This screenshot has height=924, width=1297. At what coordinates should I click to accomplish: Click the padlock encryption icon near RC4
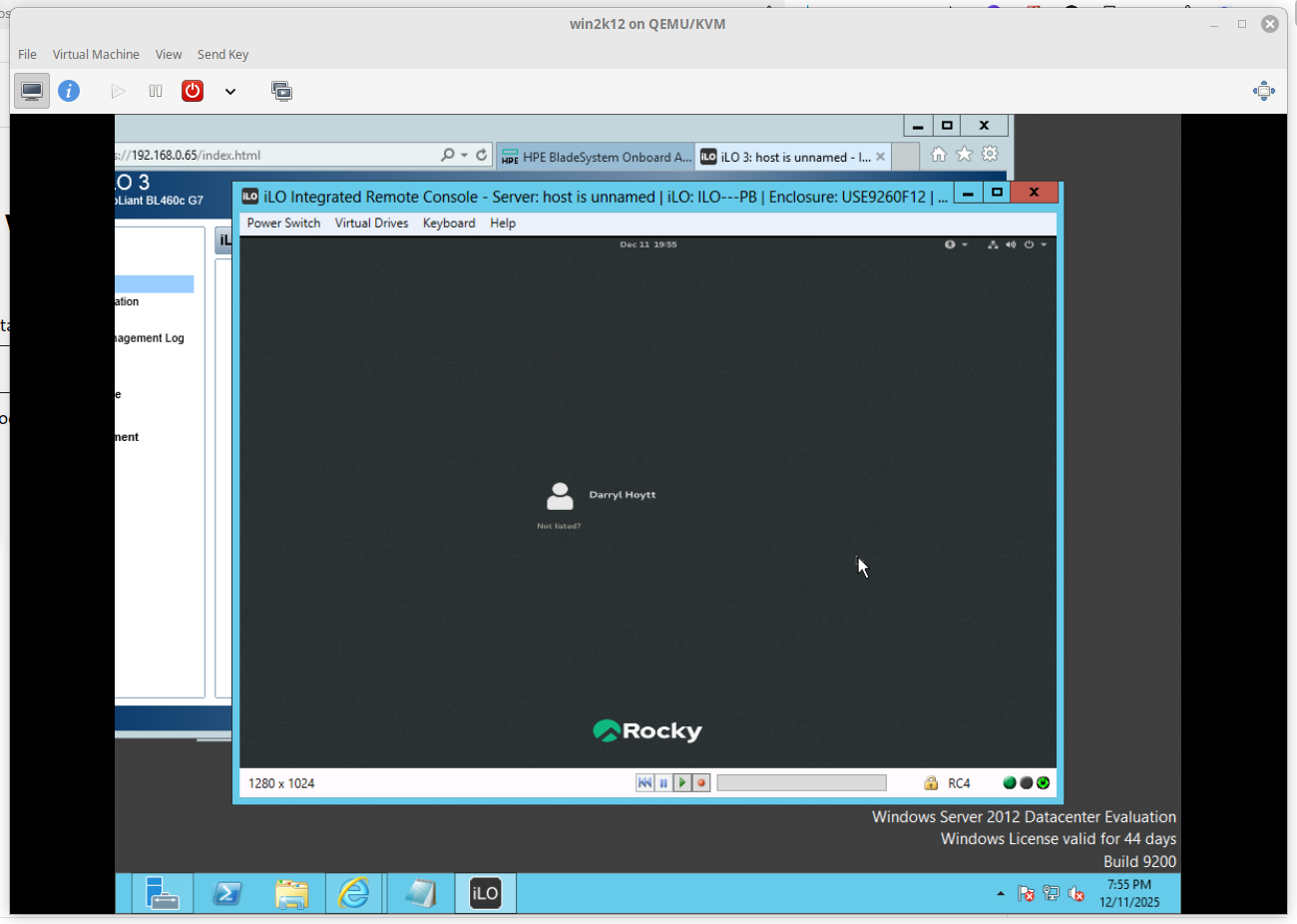tap(931, 783)
